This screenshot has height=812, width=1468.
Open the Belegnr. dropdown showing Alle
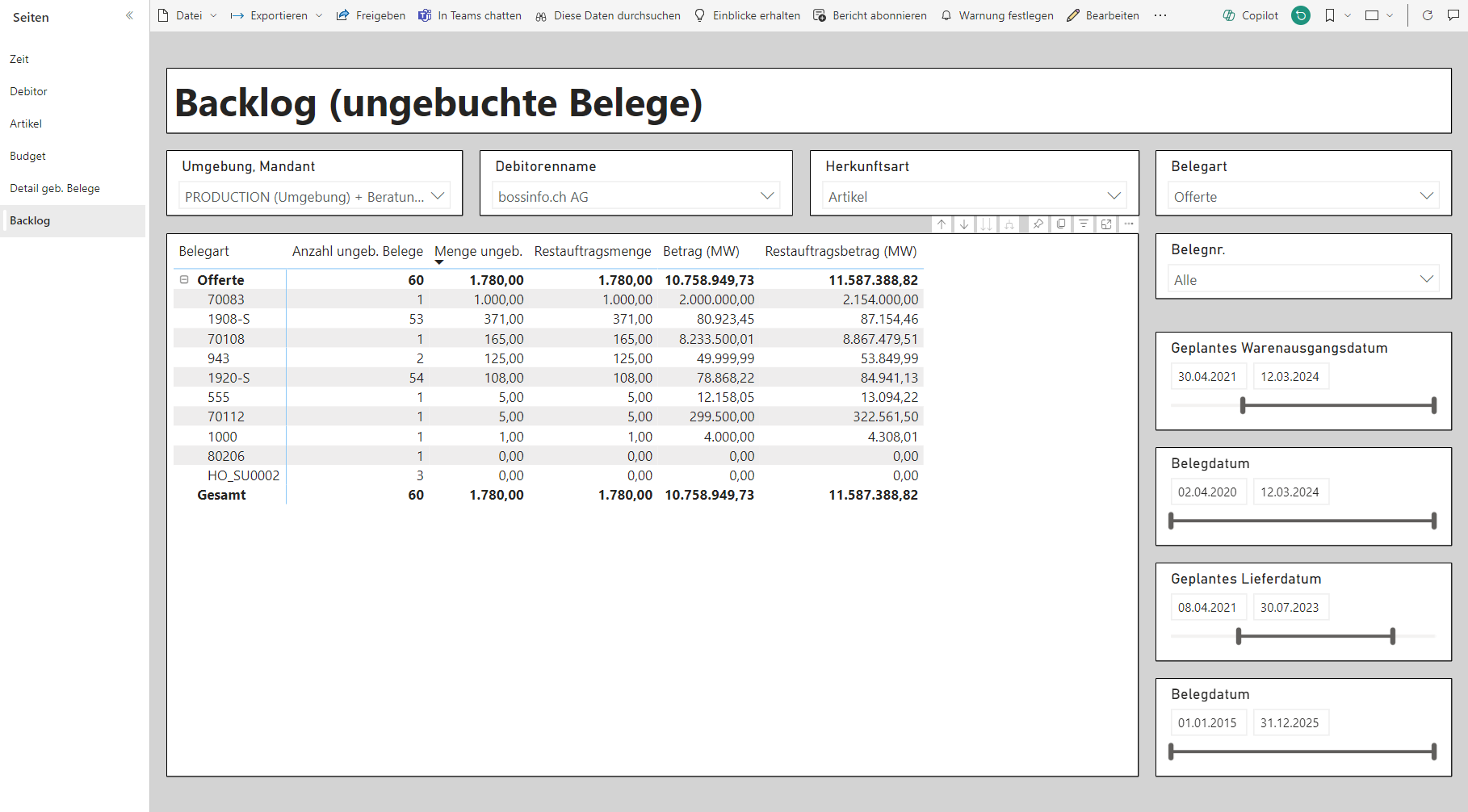1426,279
